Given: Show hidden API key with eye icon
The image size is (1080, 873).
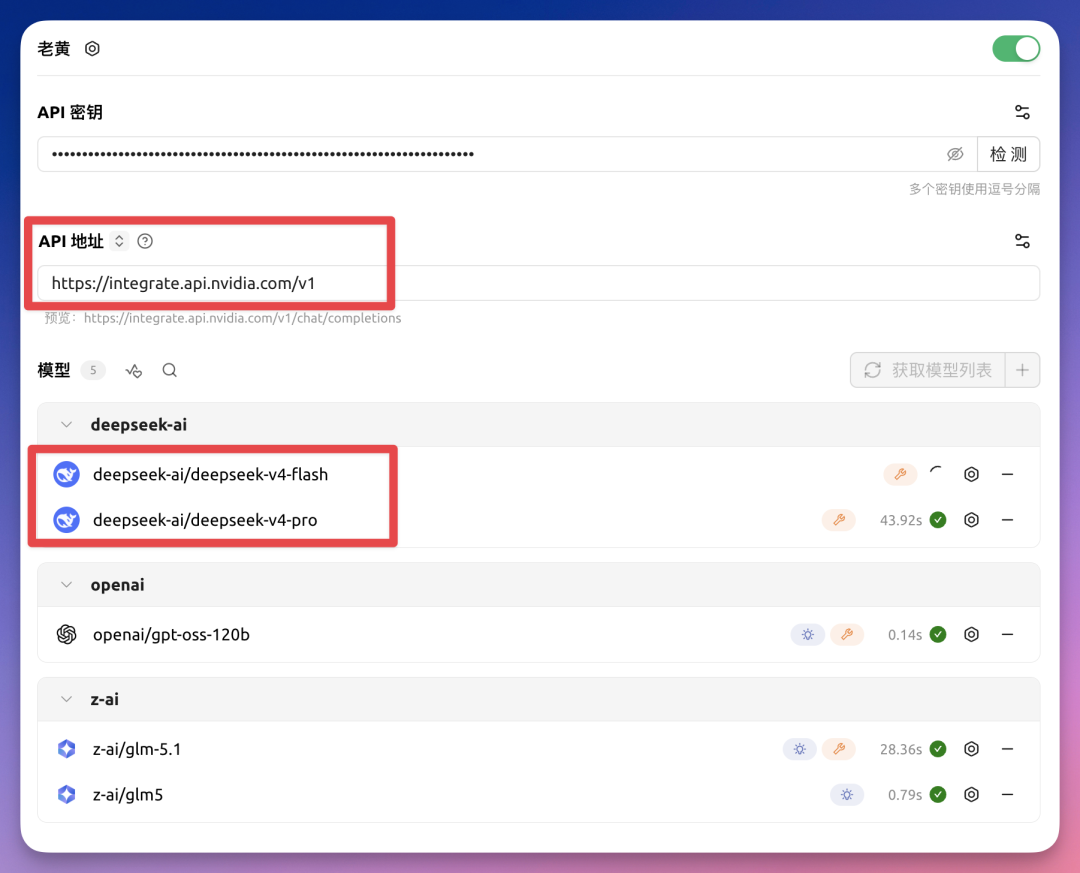Looking at the screenshot, I should pyautogui.click(x=955, y=154).
